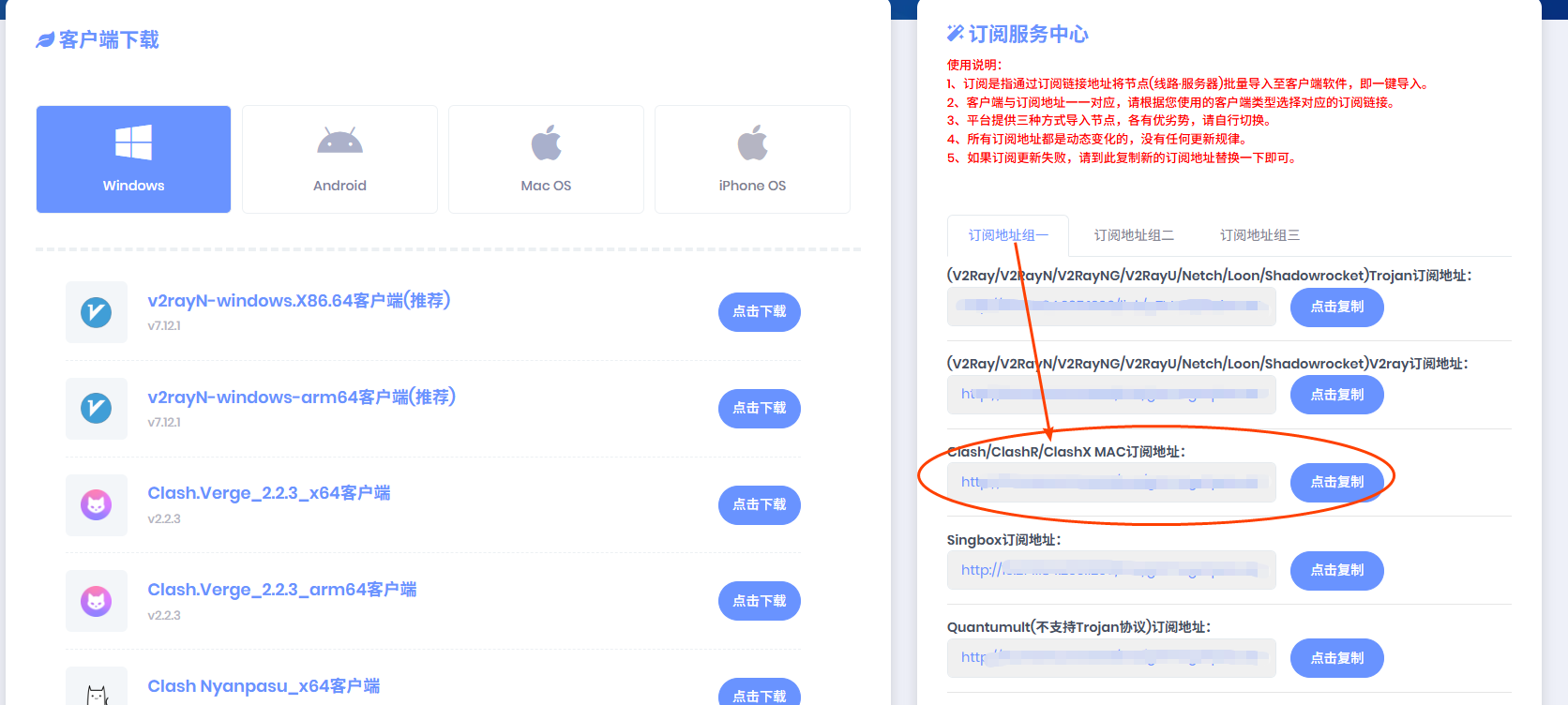Click the Clash MAC subscription URL field
This screenshot has height=705, width=1568.
[1111, 482]
